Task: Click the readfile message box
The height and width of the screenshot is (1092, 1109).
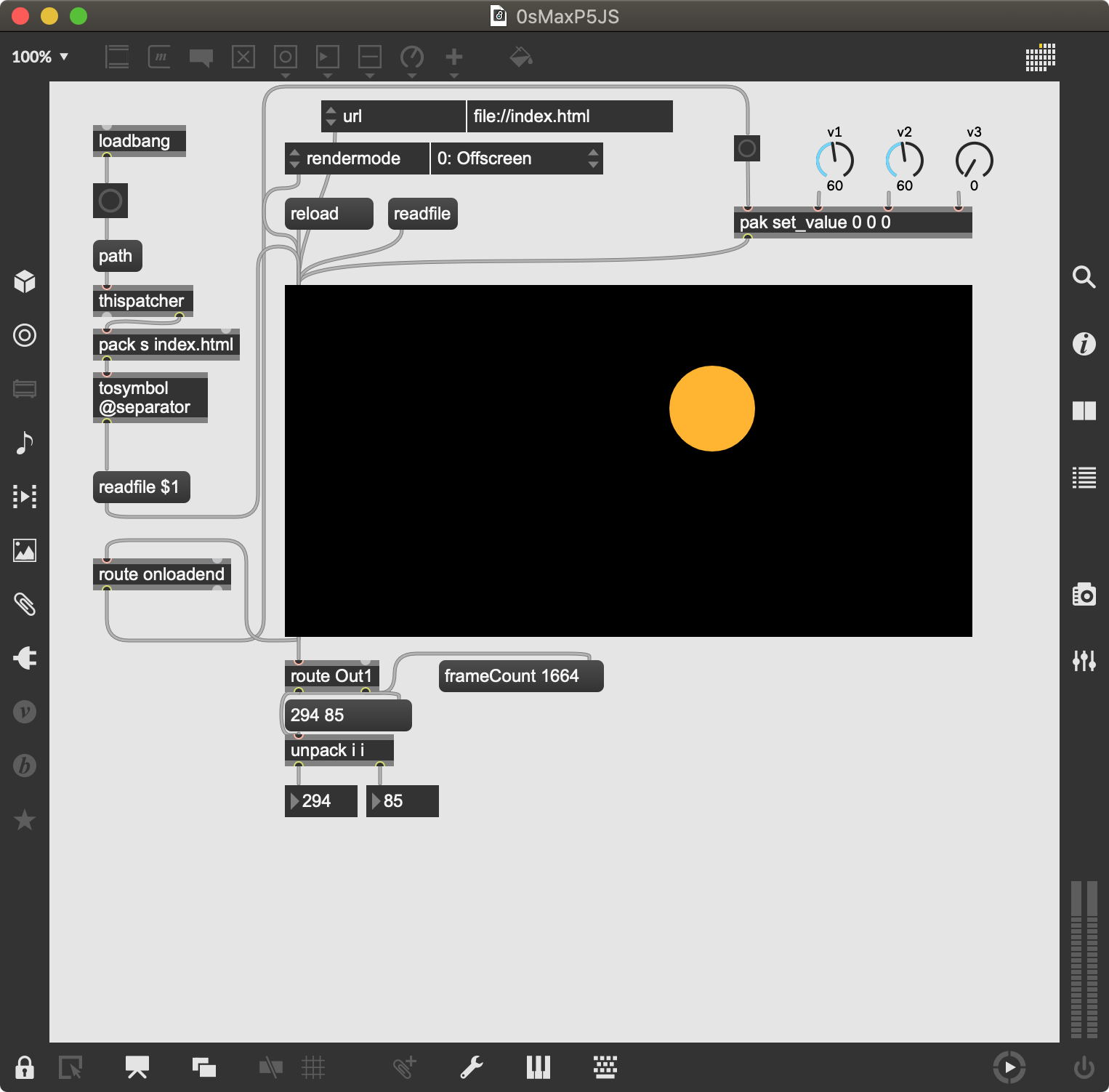Action: coord(422,214)
